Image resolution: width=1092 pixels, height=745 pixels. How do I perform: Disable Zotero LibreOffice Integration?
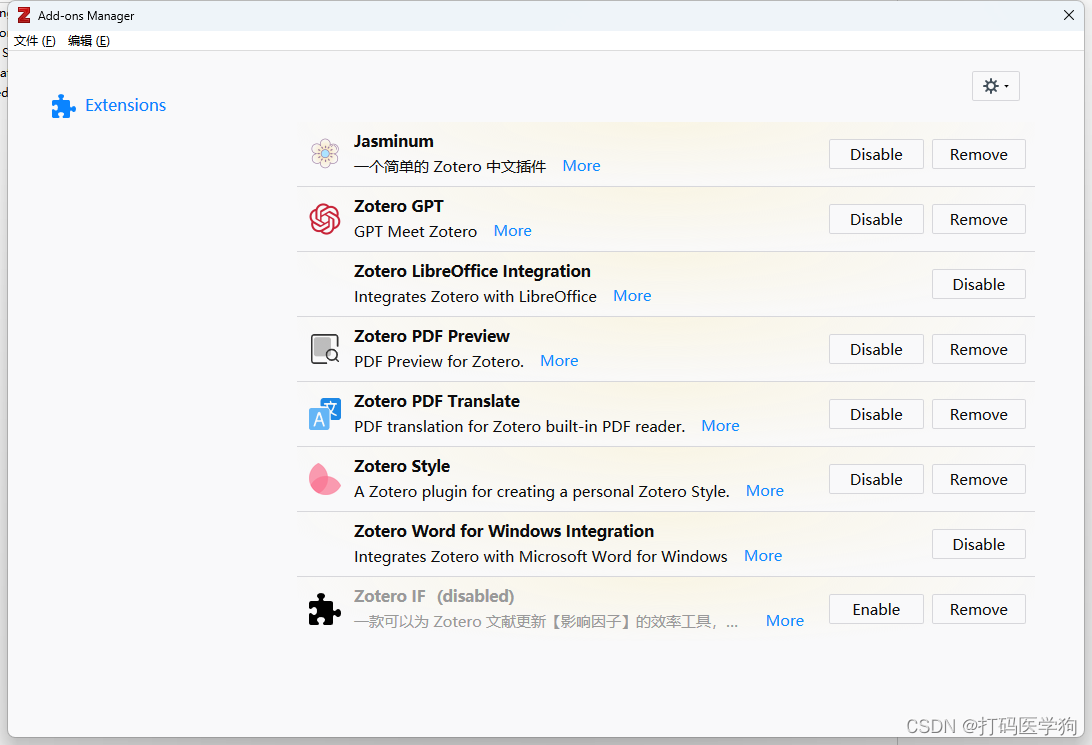978,284
